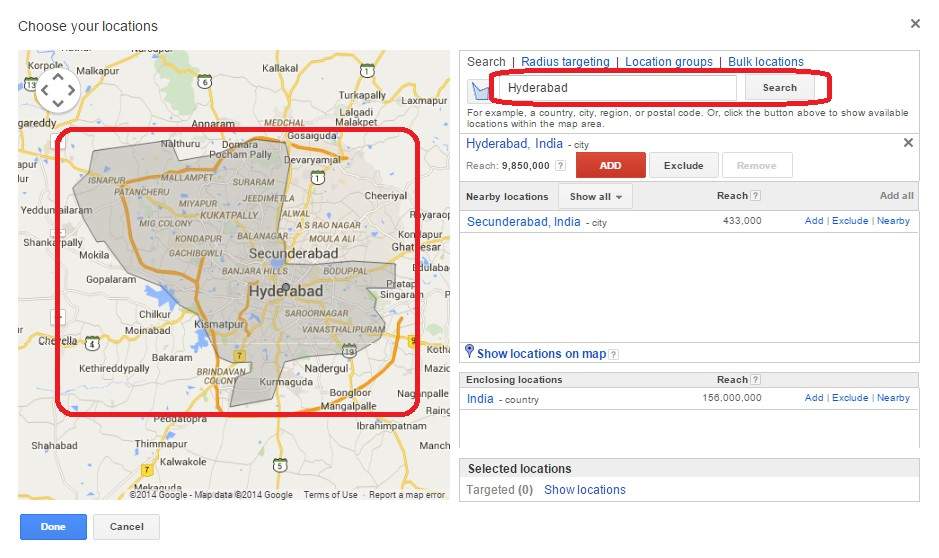939x558 pixels.
Task: Pan the map down with the down arrow
Action: (57, 104)
